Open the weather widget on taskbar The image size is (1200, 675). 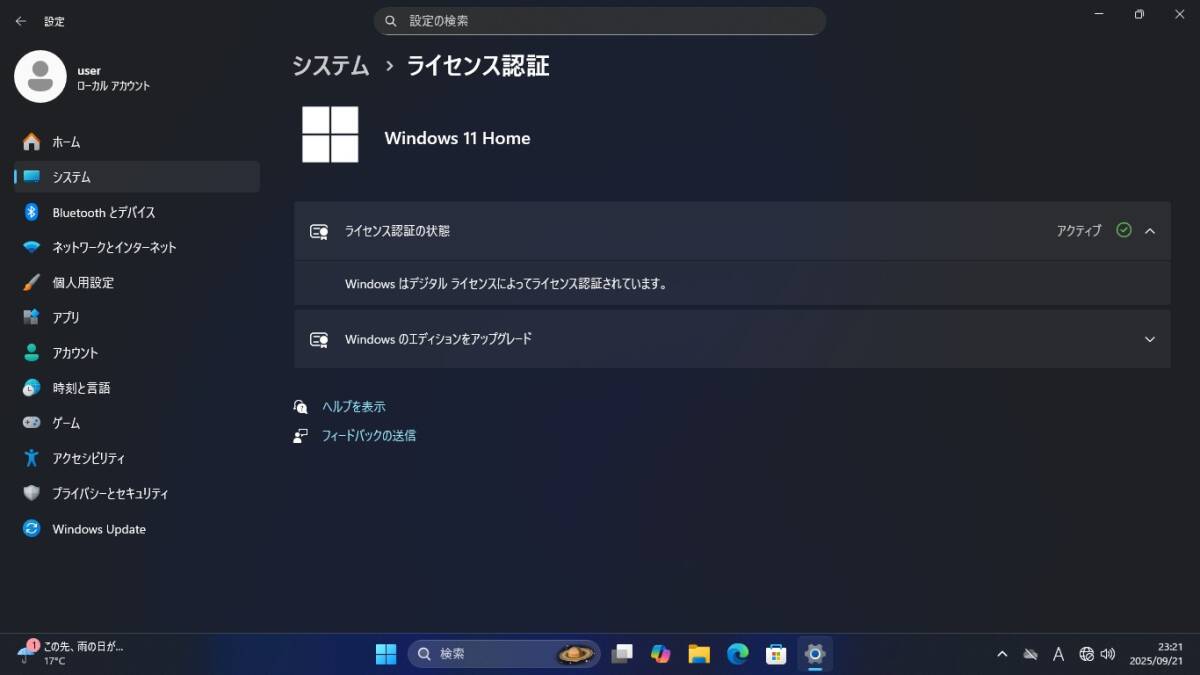pos(70,653)
